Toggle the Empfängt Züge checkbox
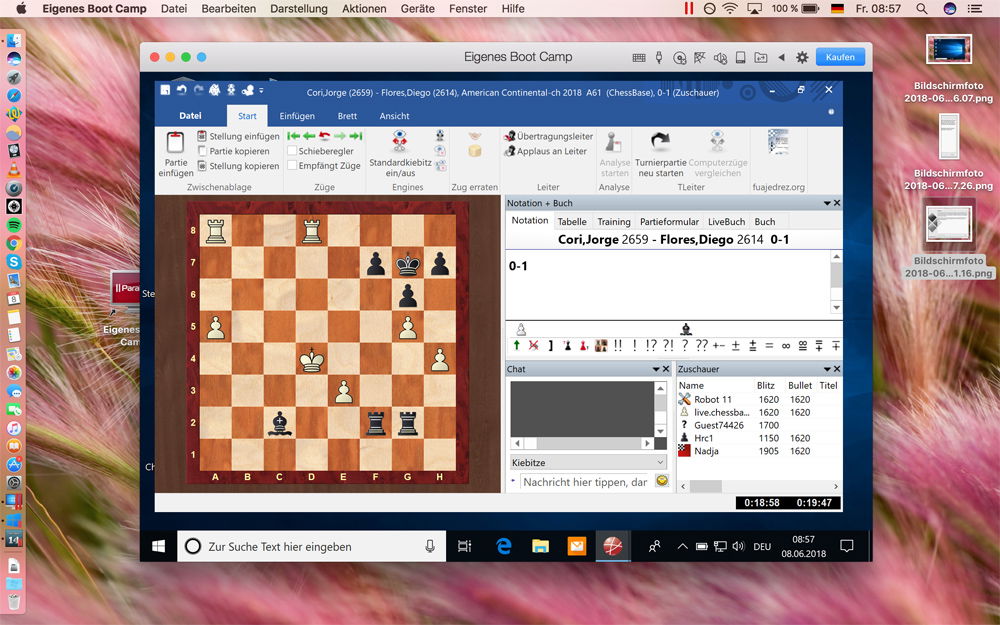1000x625 pixels. coord(292,166)
